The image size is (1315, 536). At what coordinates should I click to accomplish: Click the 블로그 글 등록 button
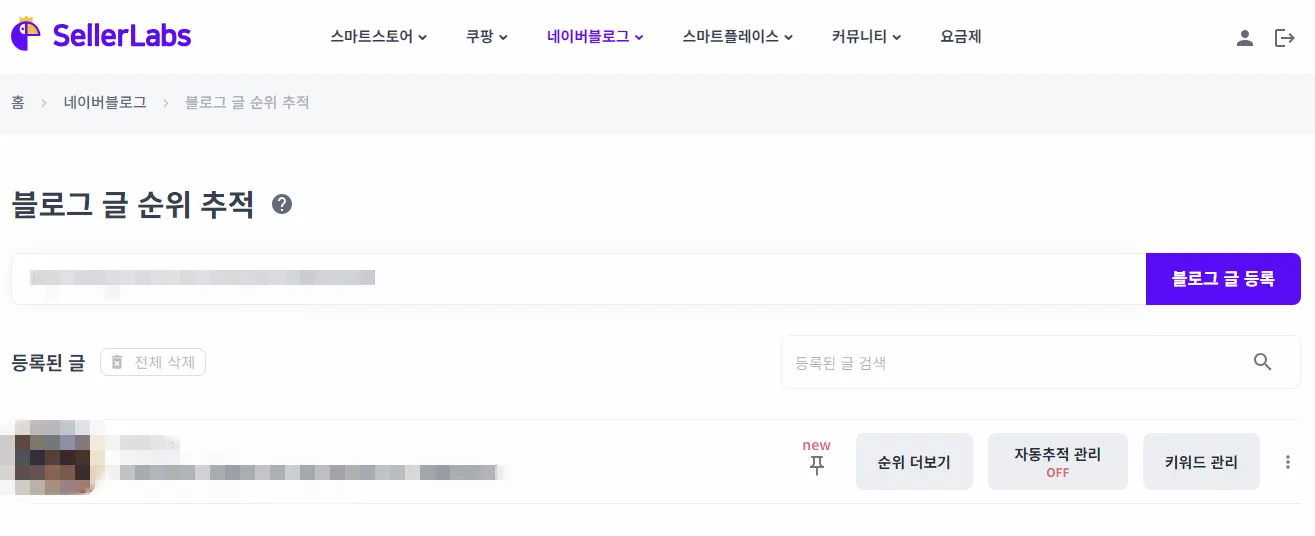tap(1223, 279)
